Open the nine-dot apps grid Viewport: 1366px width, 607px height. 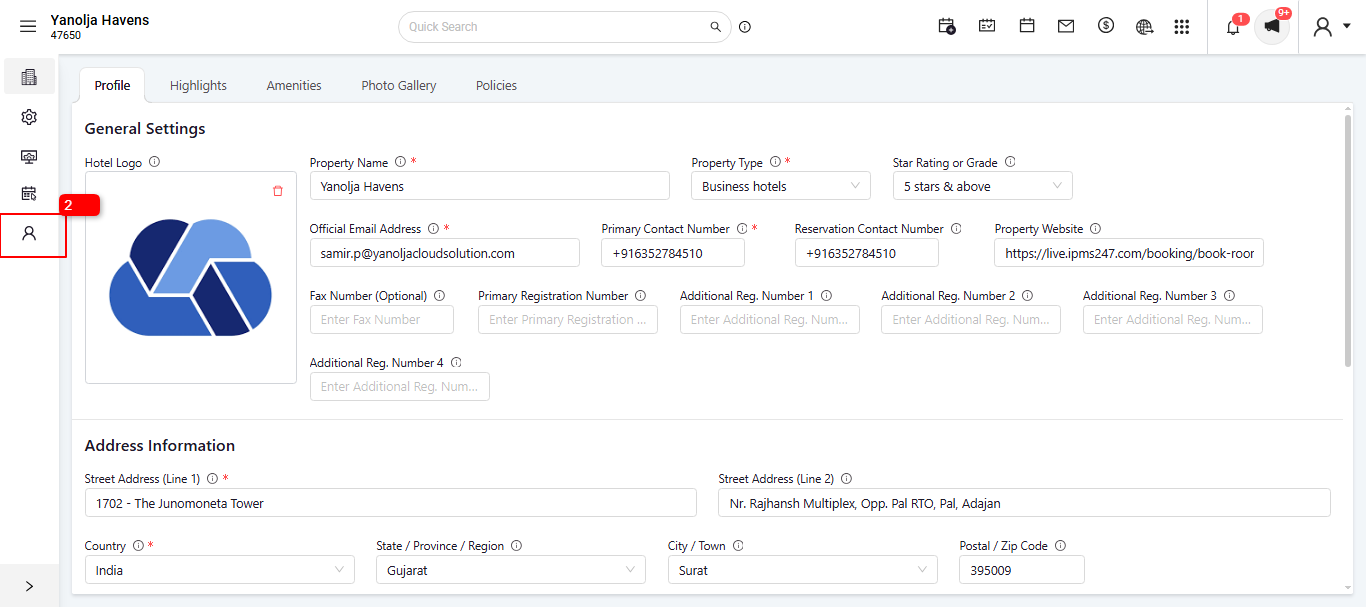click(x=1182, y=27)
